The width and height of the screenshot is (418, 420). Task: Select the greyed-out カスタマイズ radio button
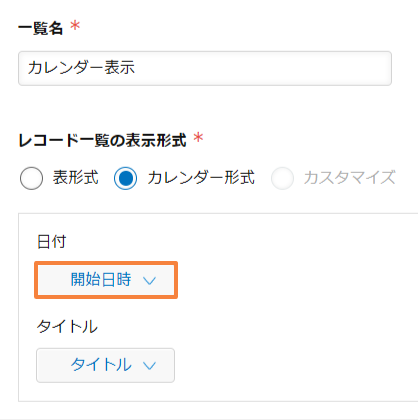click(282, 178)
